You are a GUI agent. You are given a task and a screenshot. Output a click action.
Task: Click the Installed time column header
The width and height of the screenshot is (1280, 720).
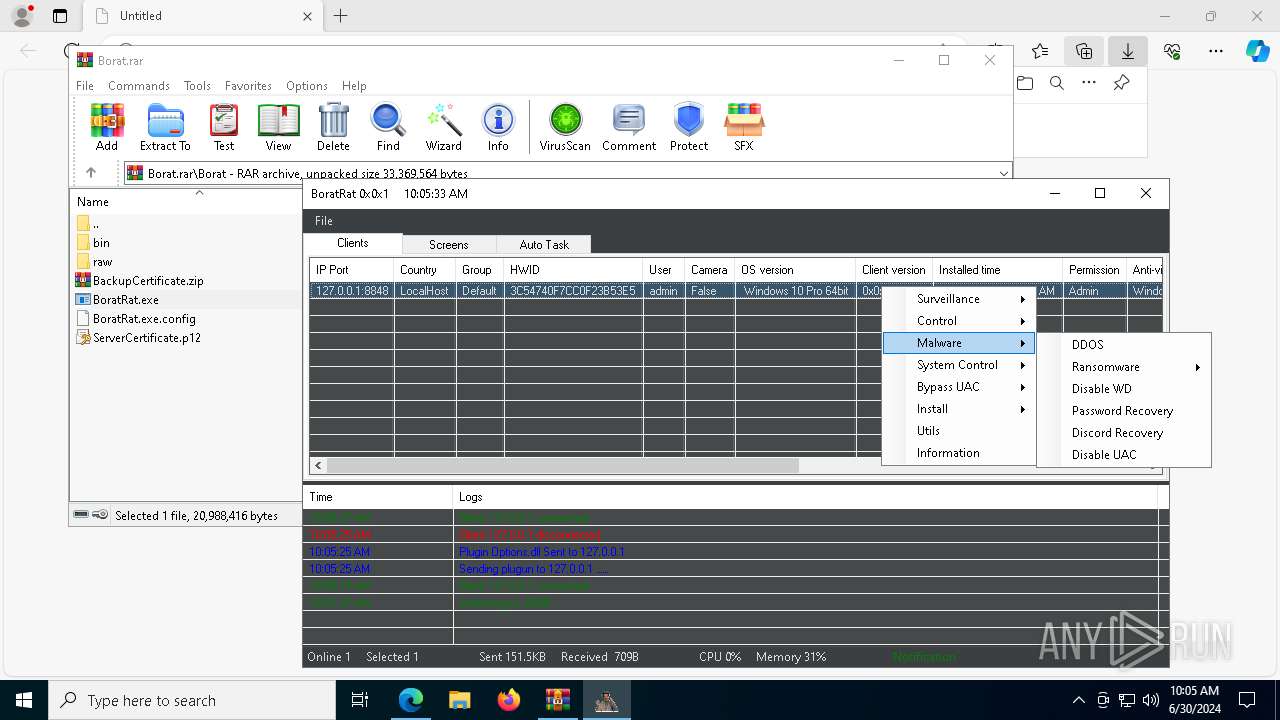pyautogui.click(x=997, y=270)
